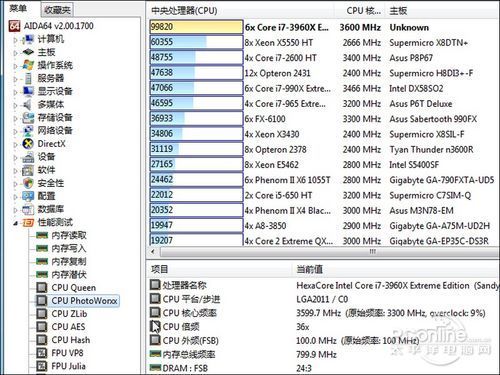Image resolution: width=500 pixels, height=375 pixels.
Task: Select the DirectX icon in tree
Action: tap(28, 144)
